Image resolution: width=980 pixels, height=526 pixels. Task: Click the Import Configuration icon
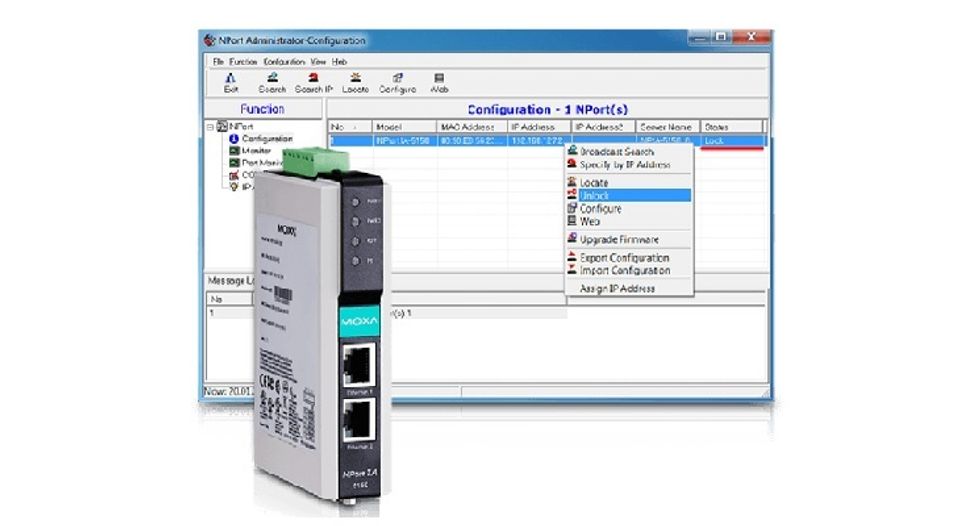572,270
